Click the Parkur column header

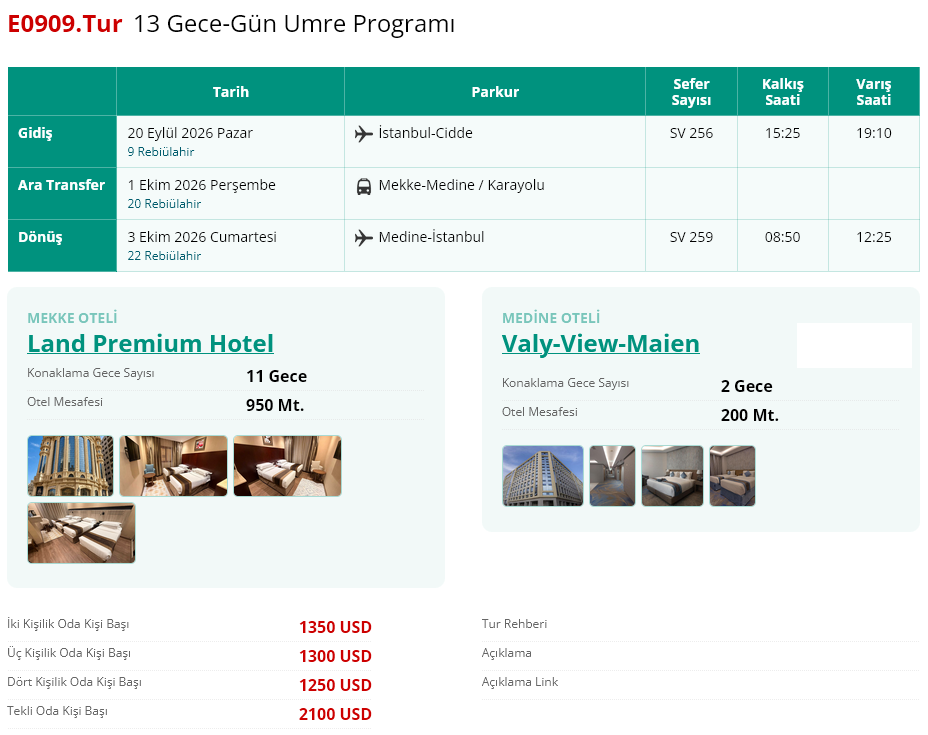click(x=495, y=92)
